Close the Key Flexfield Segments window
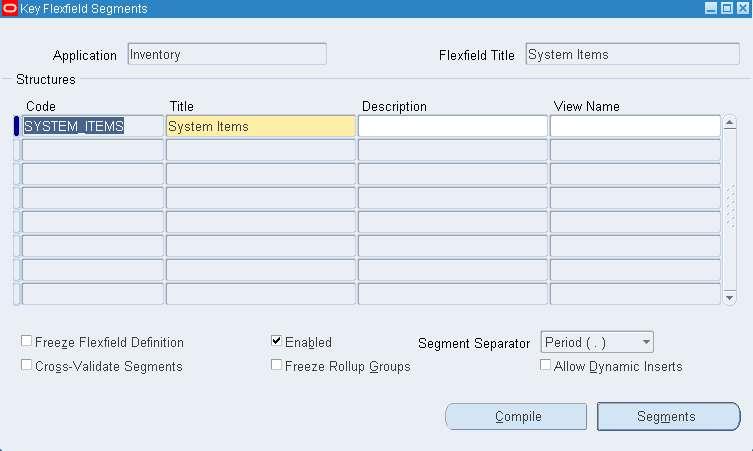This screenshot has width=753, height=451. click(743, 8)
